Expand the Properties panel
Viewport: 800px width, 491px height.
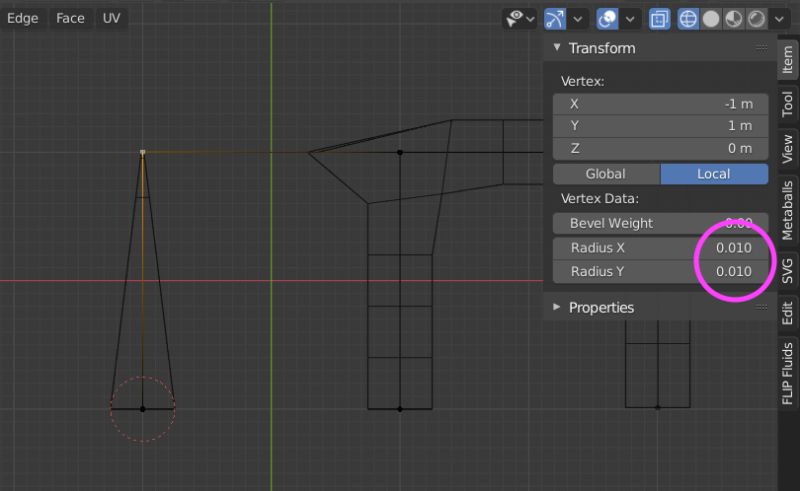pyautogui.click(x=557, y=307)
